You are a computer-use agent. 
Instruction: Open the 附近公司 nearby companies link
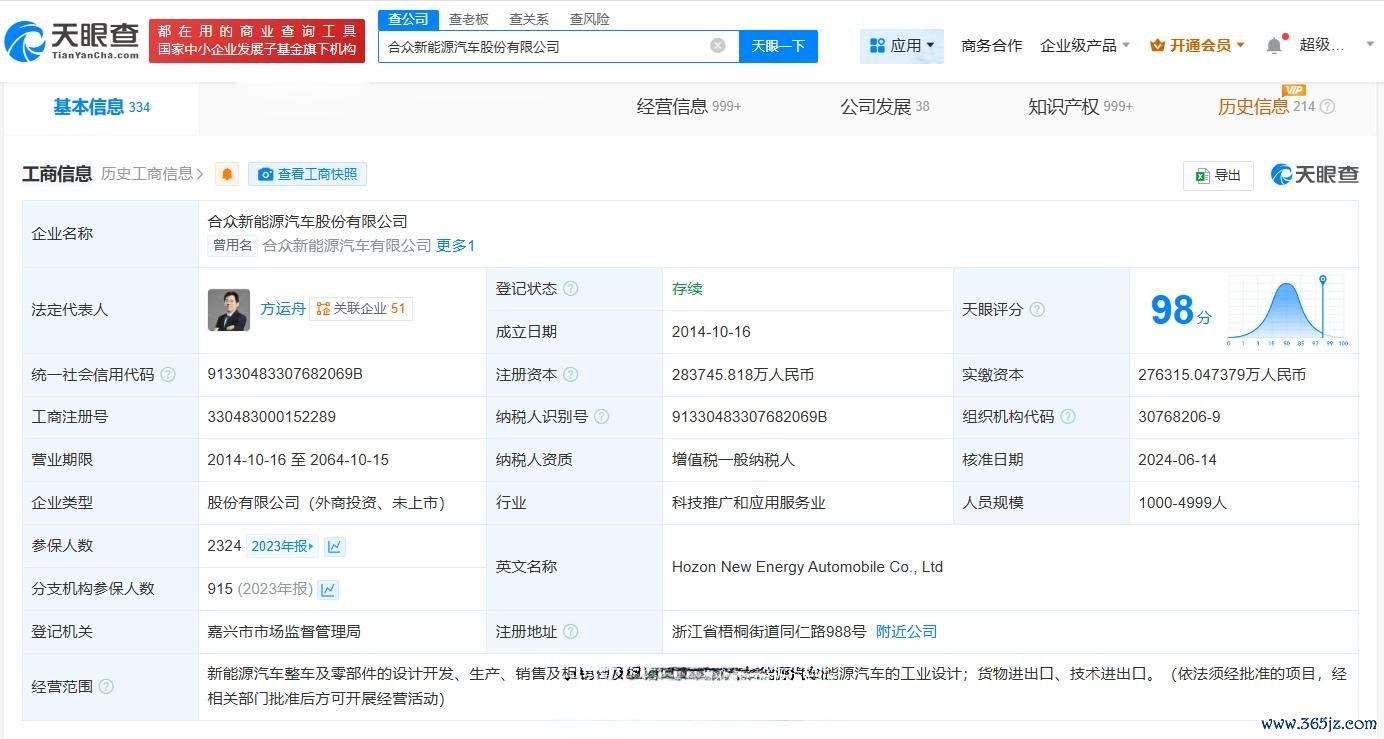click(x=906, y=632)
